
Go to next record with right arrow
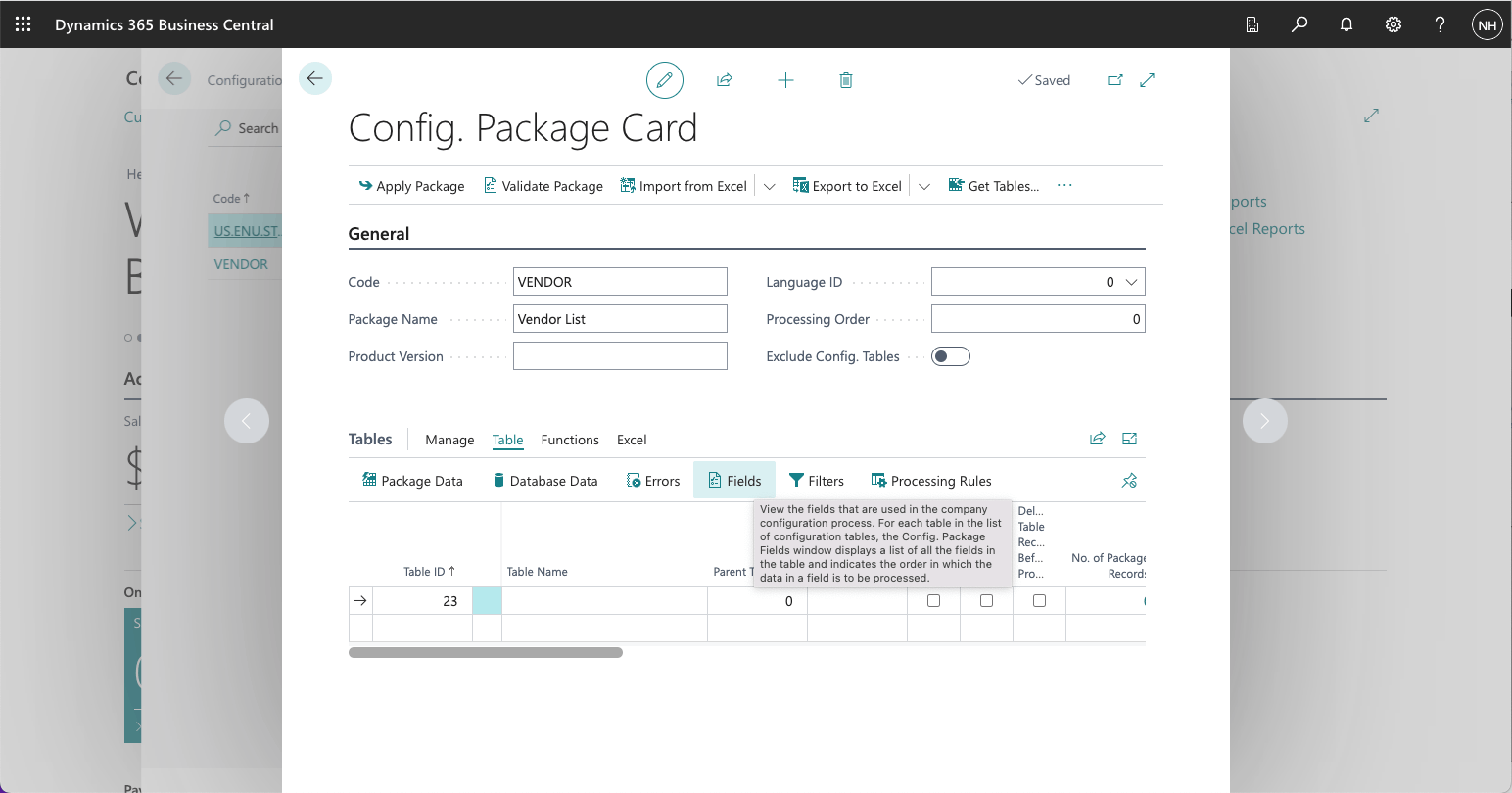[x=1265, y=421]
